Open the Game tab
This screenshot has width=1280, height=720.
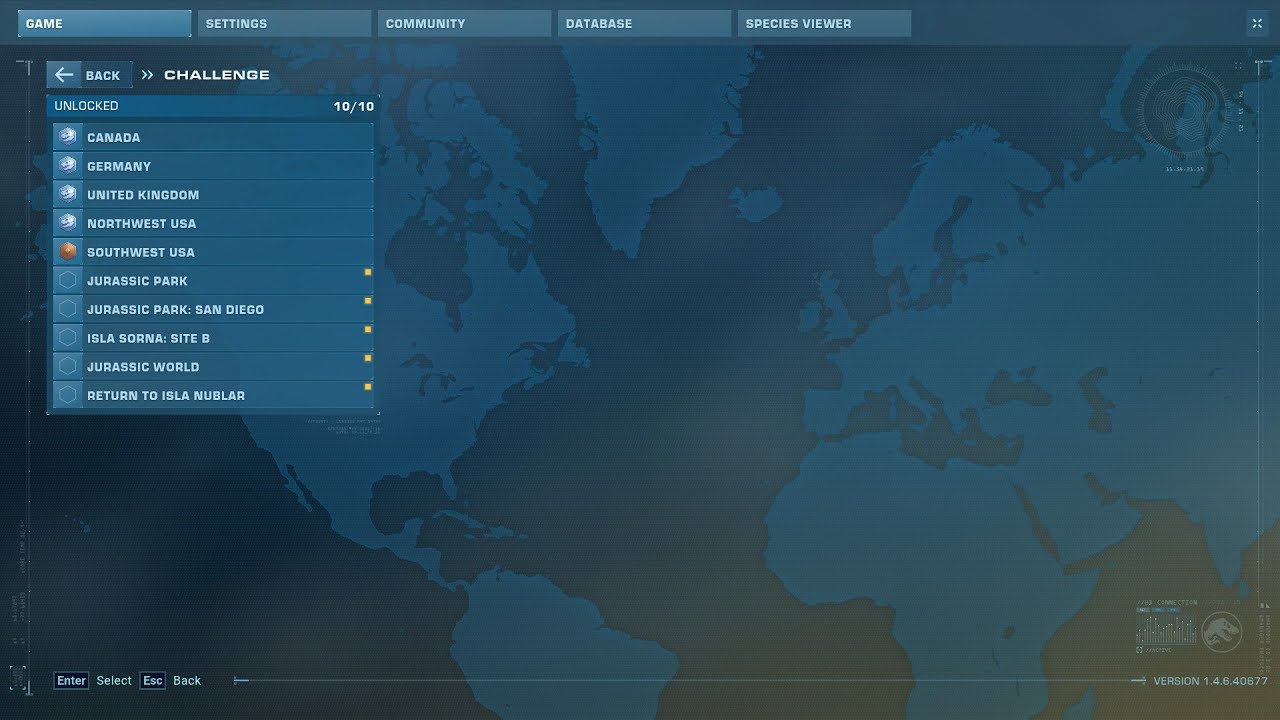pyautogui.click(x=104, y=24)
